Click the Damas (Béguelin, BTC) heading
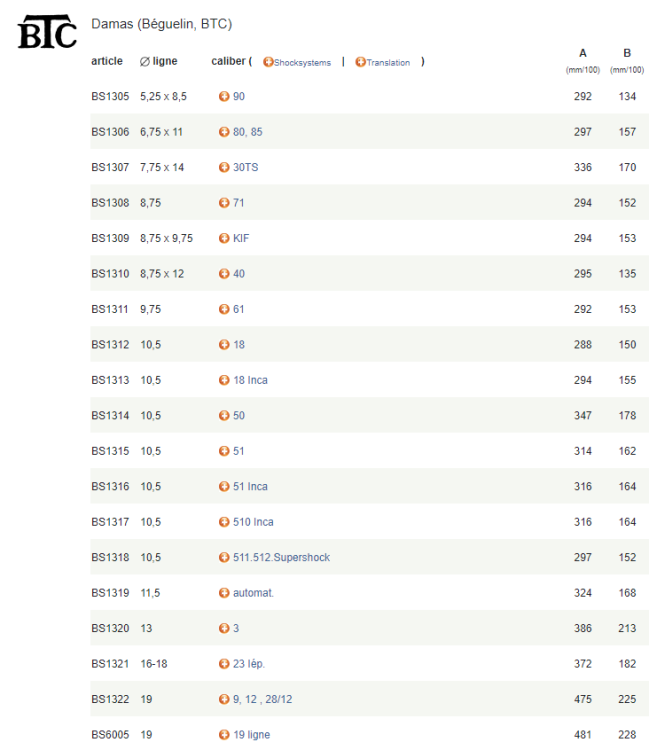Screen dimensions: 649x750 click(x=162, y=24)
